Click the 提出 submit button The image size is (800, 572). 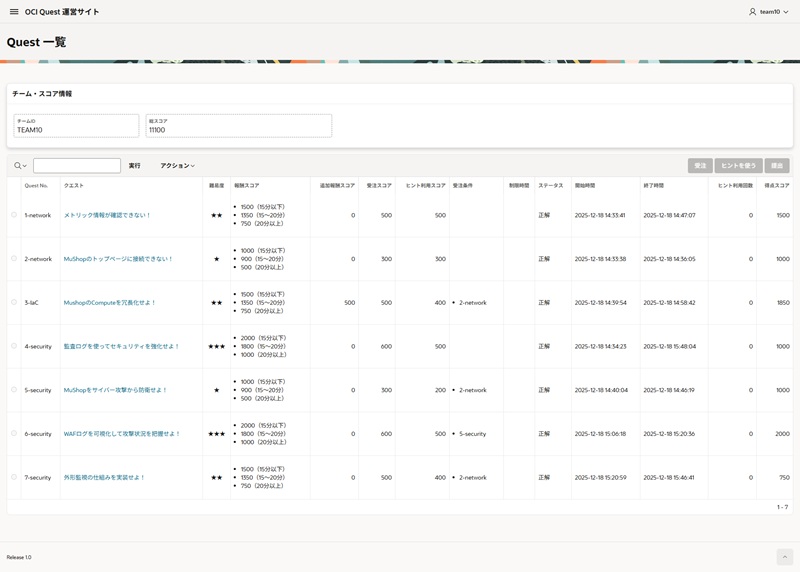(777, 166)
